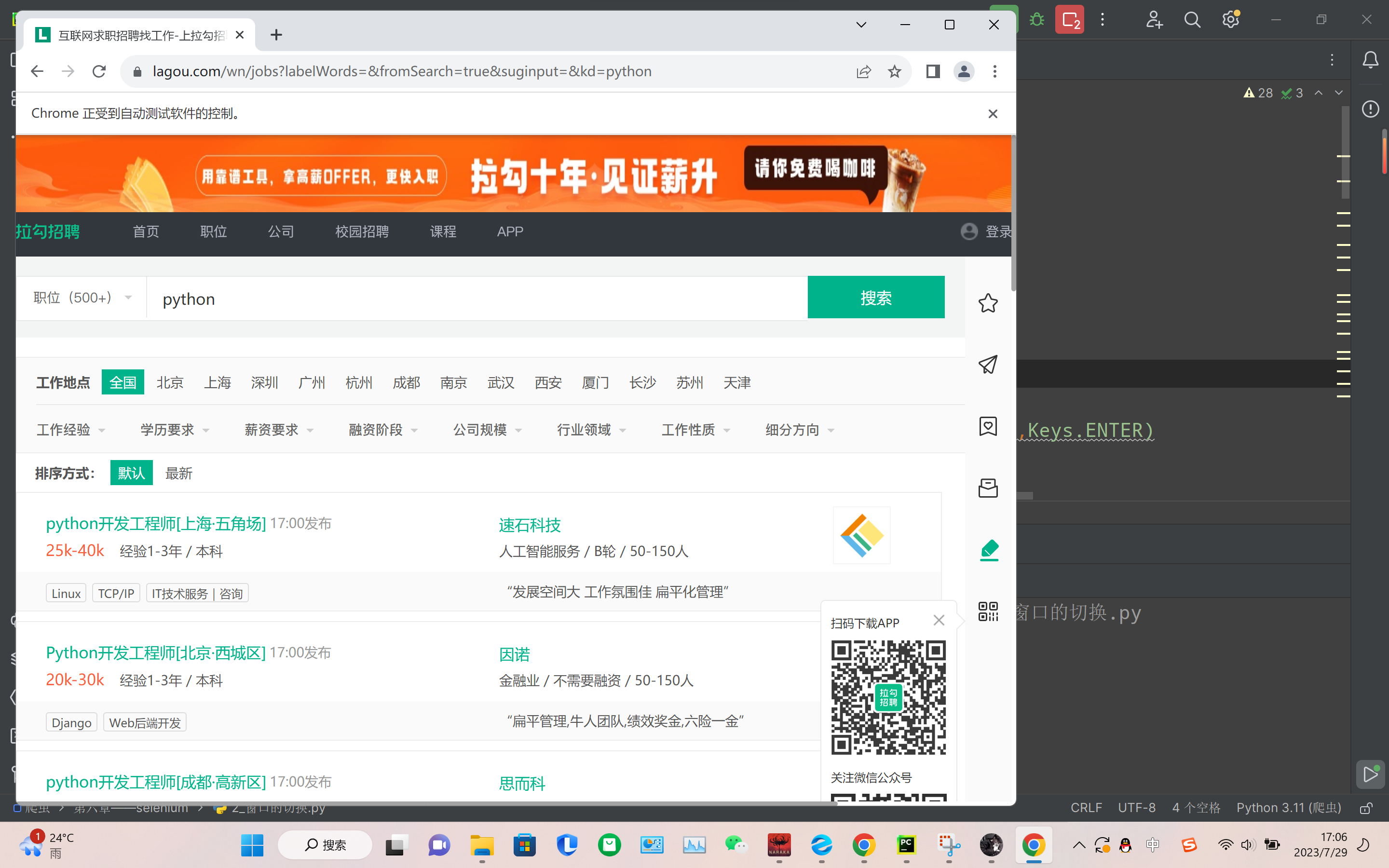Click the share page icon in address bar
Viewport: 1389px width, 868px height.
pos(863,71)
